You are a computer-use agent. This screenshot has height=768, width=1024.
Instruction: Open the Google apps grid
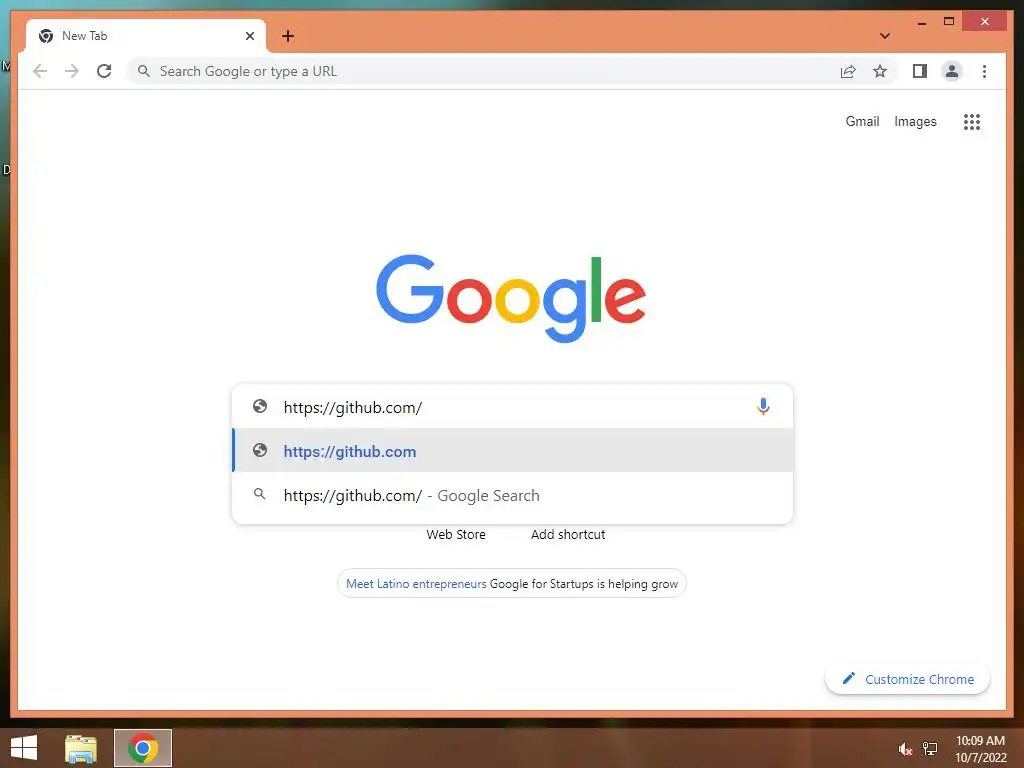pyautogui.click(x=972, y=121)
